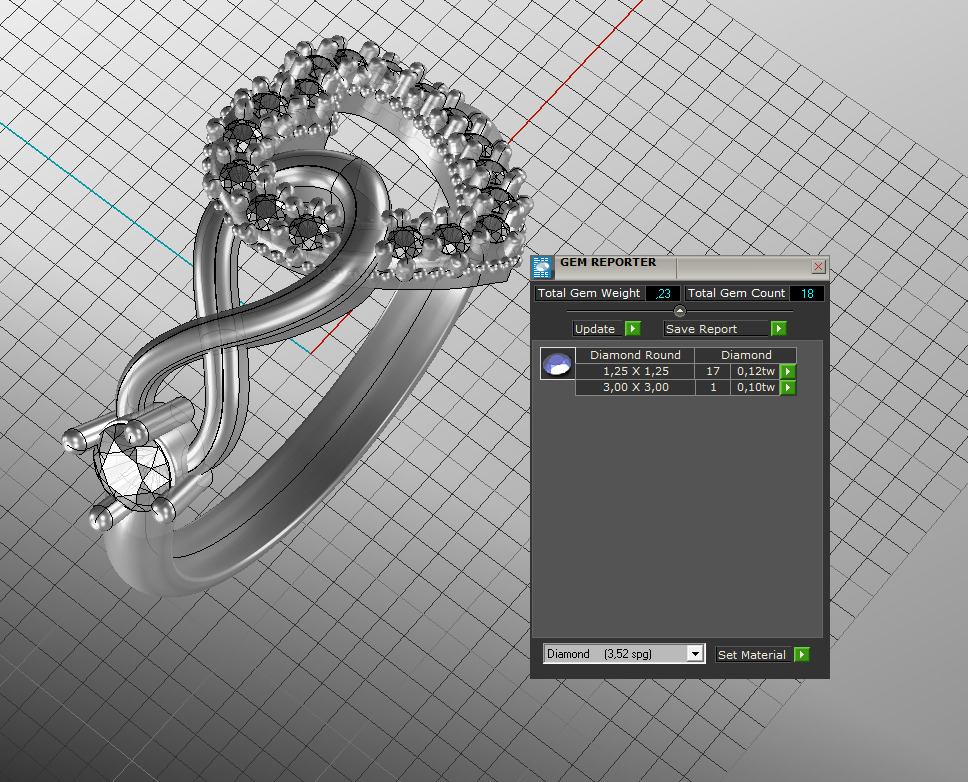Click the Gem Reporter title bar icon
The width and height of the screenshot is (968, 782).
[541, 267]
